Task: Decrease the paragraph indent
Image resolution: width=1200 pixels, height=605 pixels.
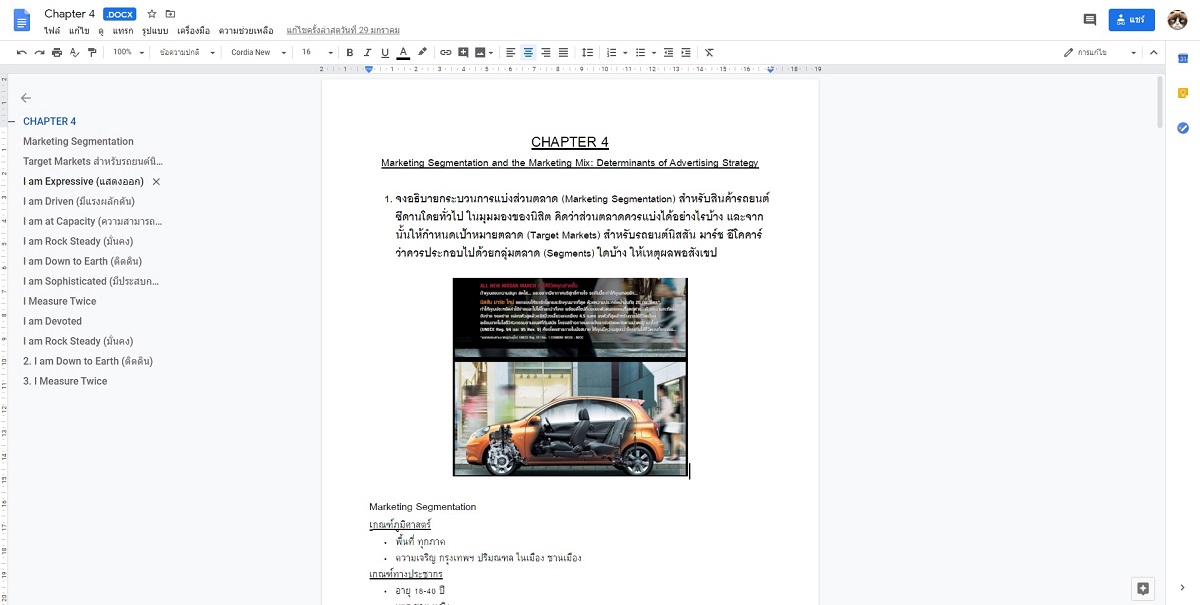Action: pyautogui.click(x=669, y=52)
